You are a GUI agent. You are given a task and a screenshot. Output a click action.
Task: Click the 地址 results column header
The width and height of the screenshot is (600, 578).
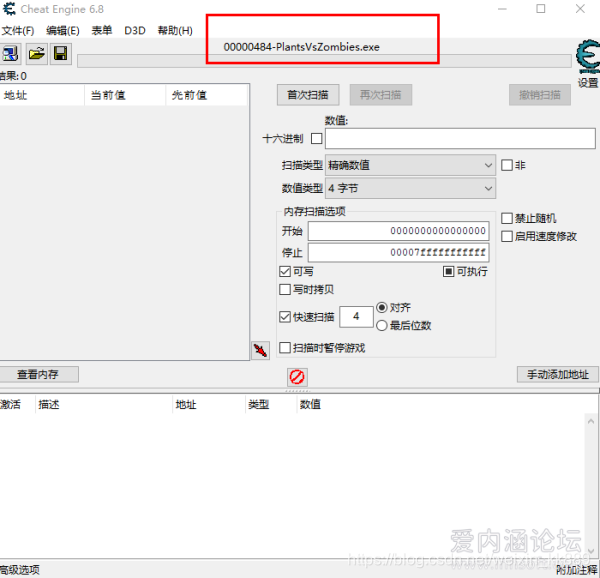pyautogui.click(x=41, y=95)
